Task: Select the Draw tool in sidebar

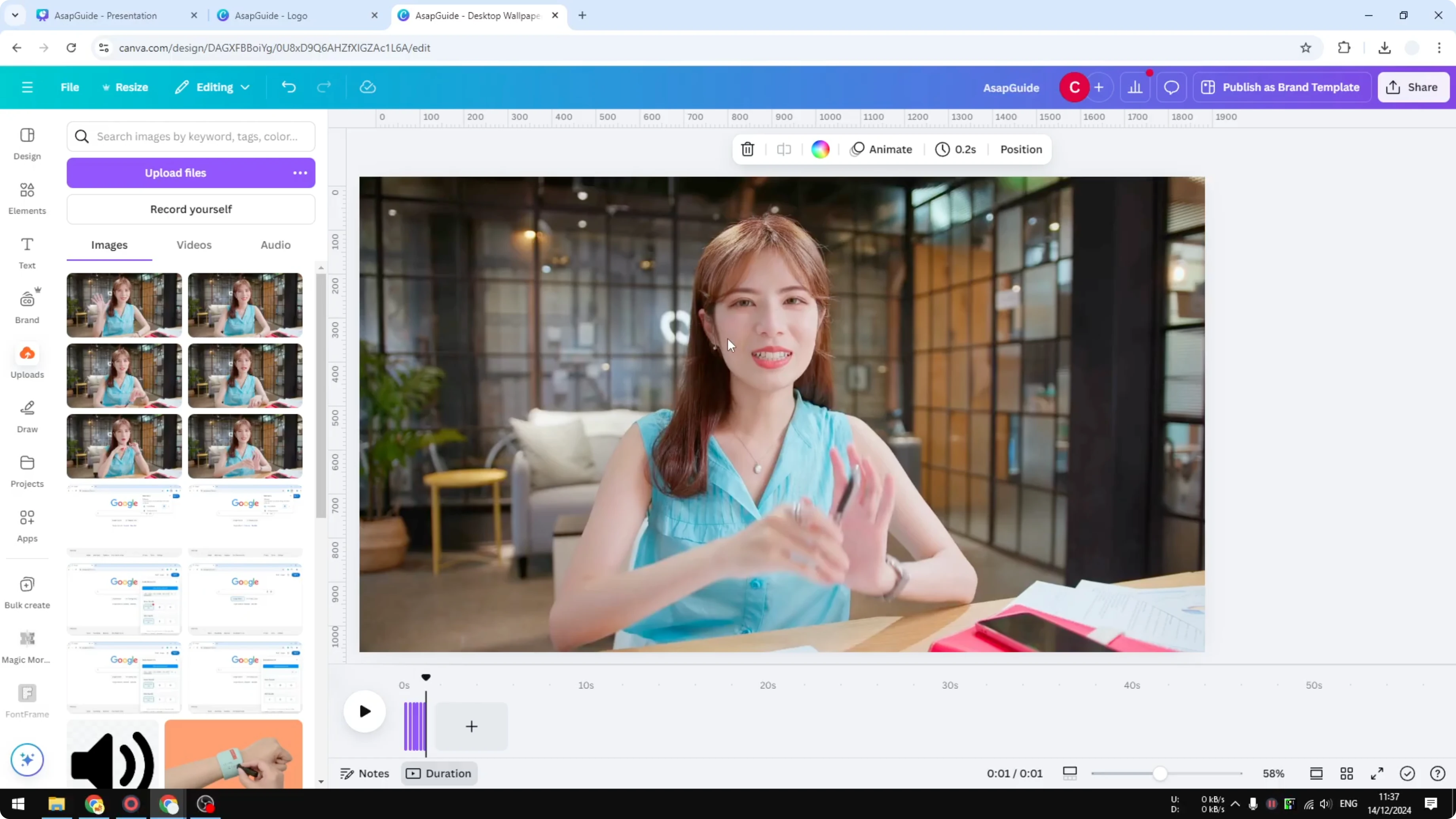Action: click(x=27, y=417)
